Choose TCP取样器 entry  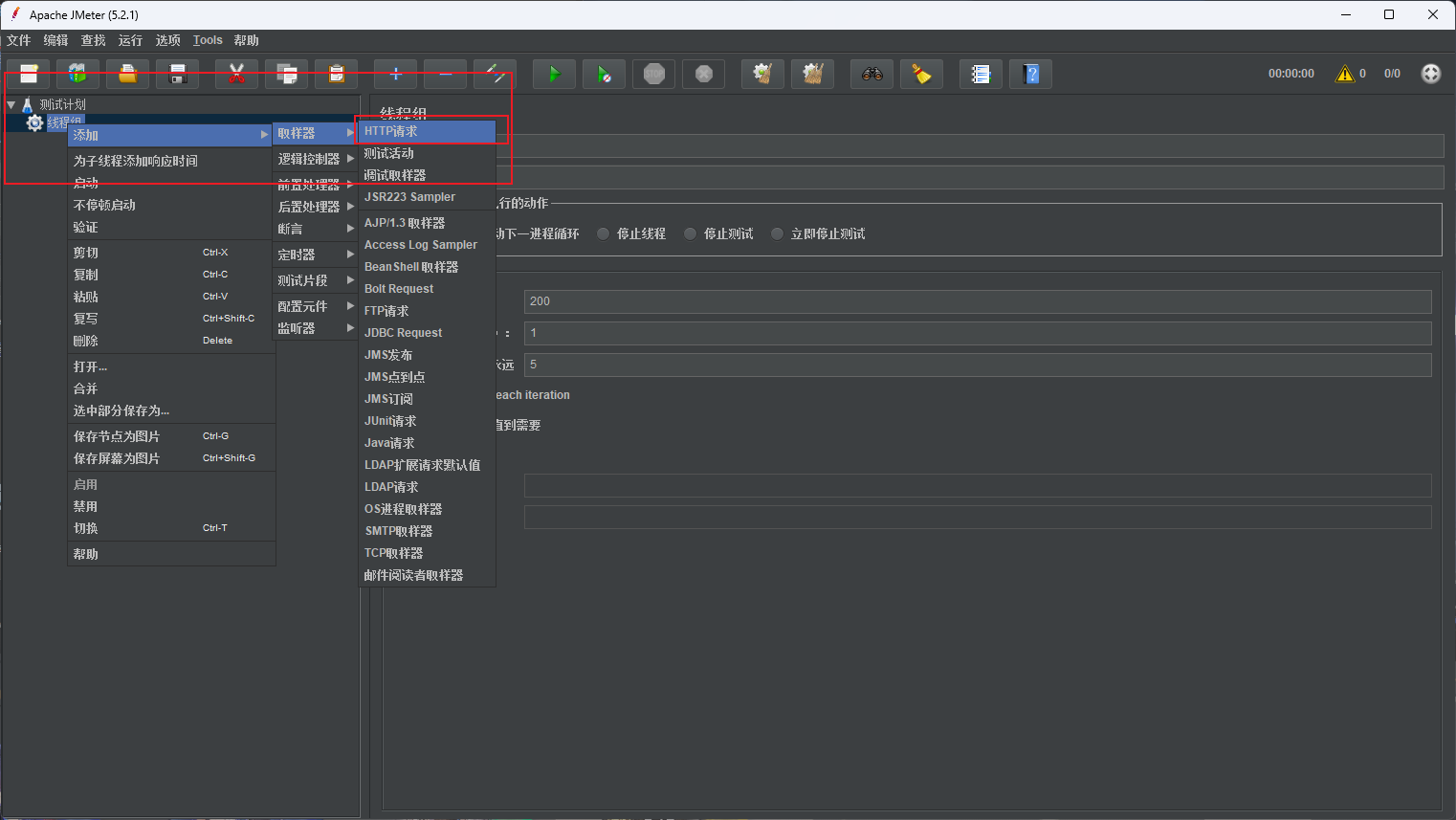coord(428,553)
